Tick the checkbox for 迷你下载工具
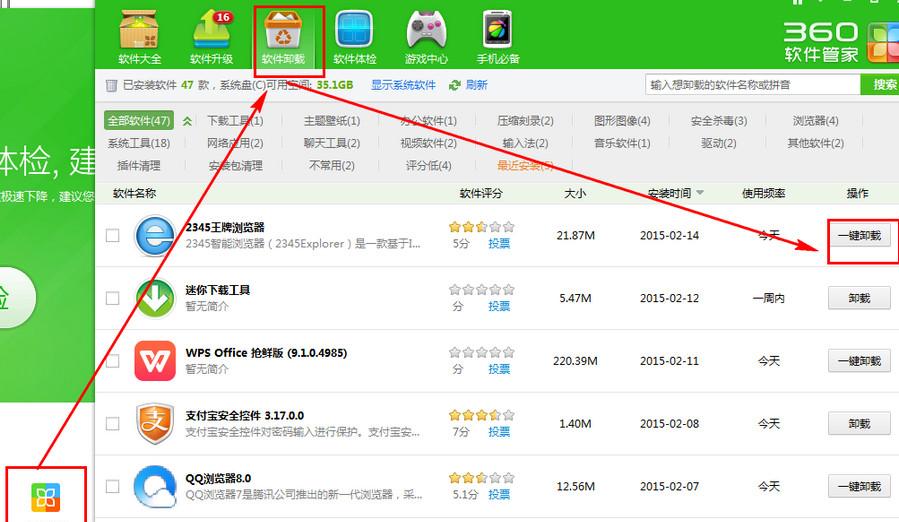The image size is (899, 522). tap(112, 298)
